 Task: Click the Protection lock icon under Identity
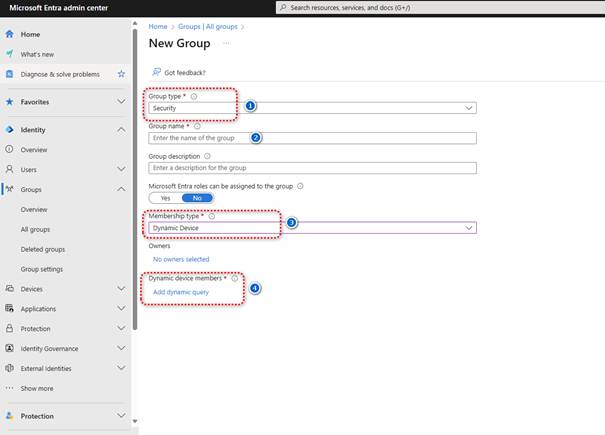(10, 328)
